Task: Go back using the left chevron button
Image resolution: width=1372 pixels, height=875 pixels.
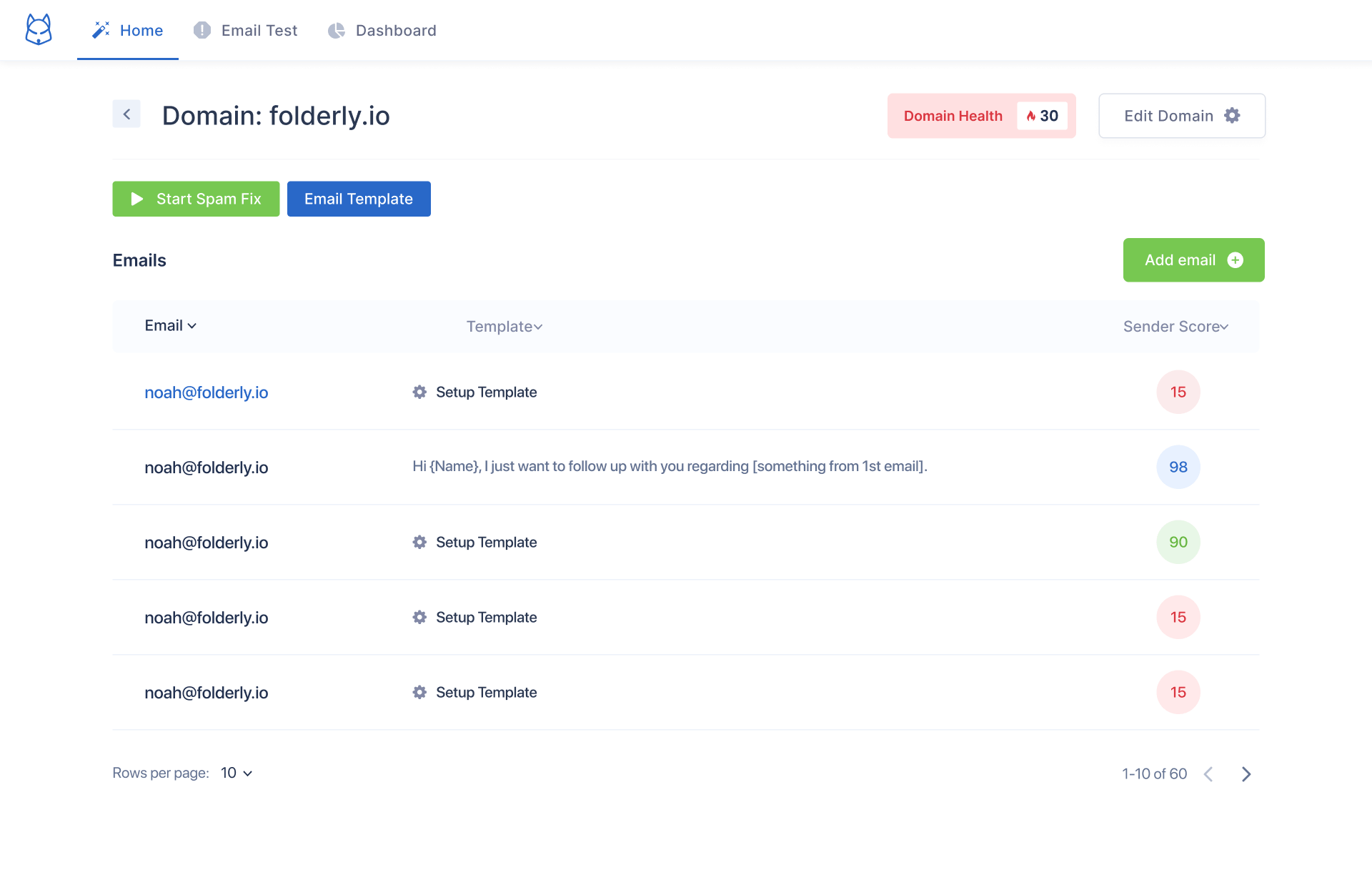Action: (x=126, y=114)
